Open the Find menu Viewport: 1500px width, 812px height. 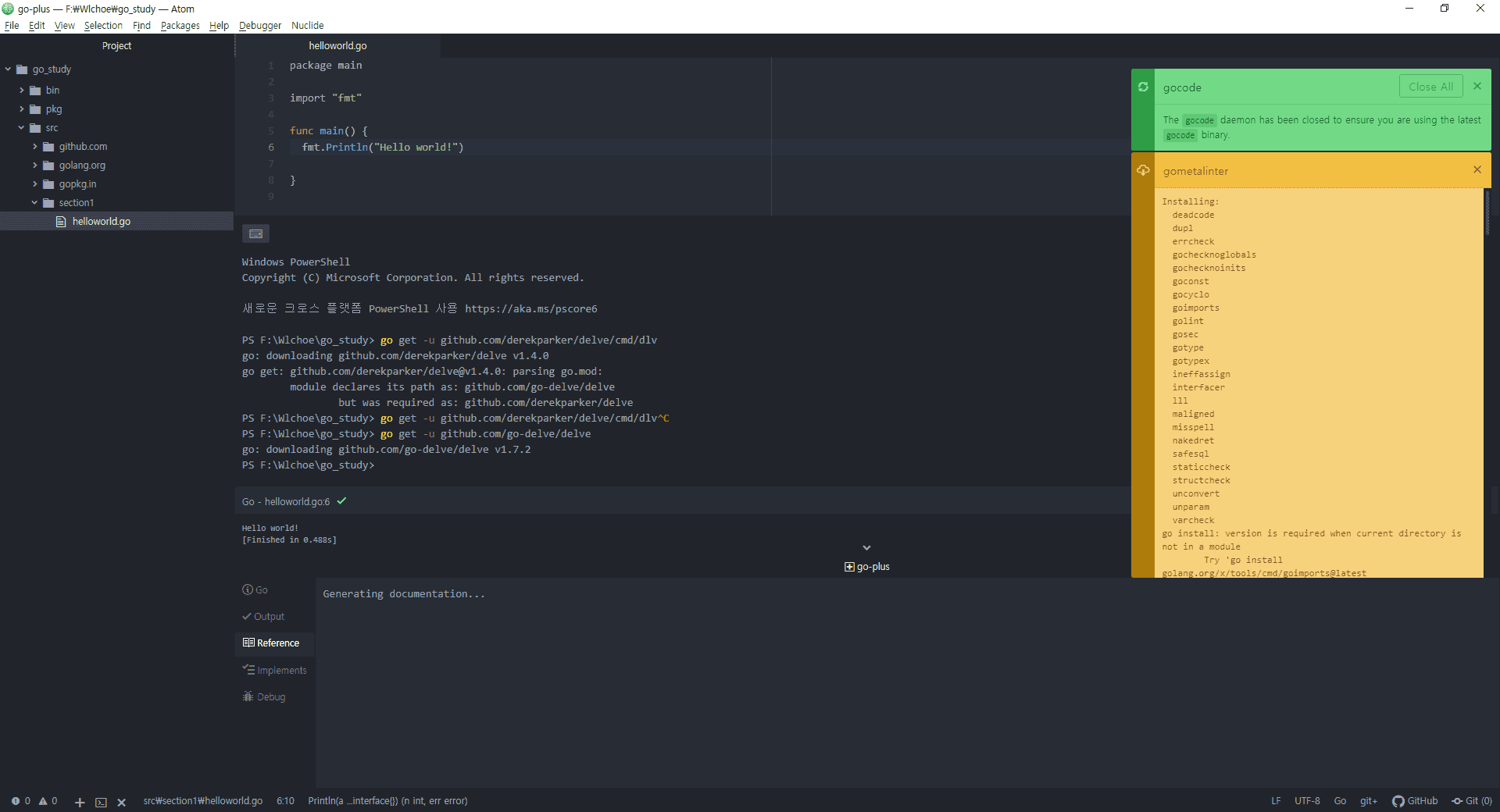click(141, 26)
